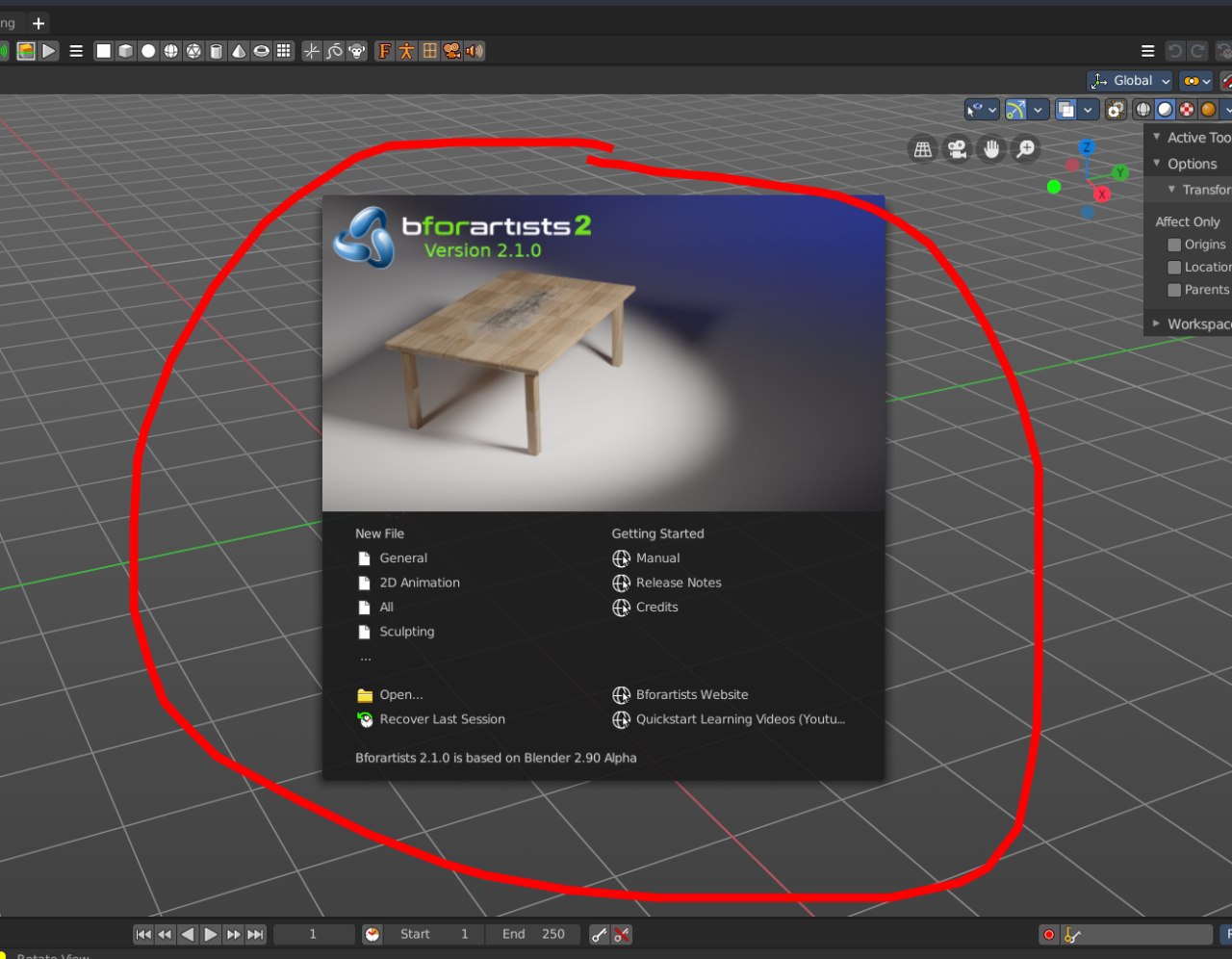The width and height of the screenshot is (1232, 959).
Task: Open the pivot point dropdown
Action: [1196, 81]
